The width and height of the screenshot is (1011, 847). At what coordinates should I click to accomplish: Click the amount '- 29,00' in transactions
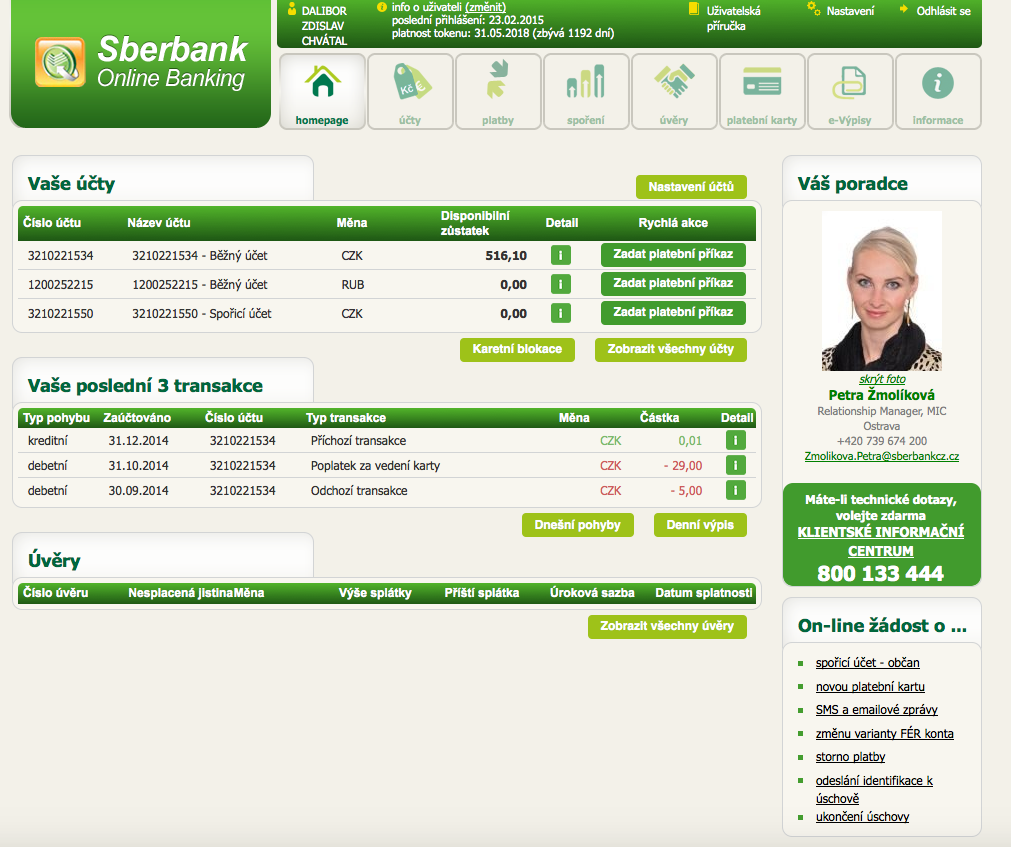pyautogui.click(x=683, y=466)
